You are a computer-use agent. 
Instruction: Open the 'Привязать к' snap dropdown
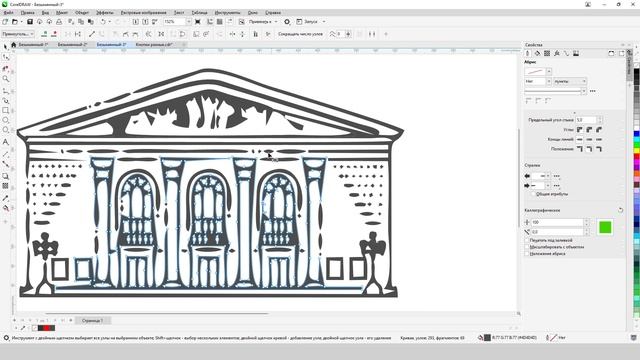pos(276,22)
